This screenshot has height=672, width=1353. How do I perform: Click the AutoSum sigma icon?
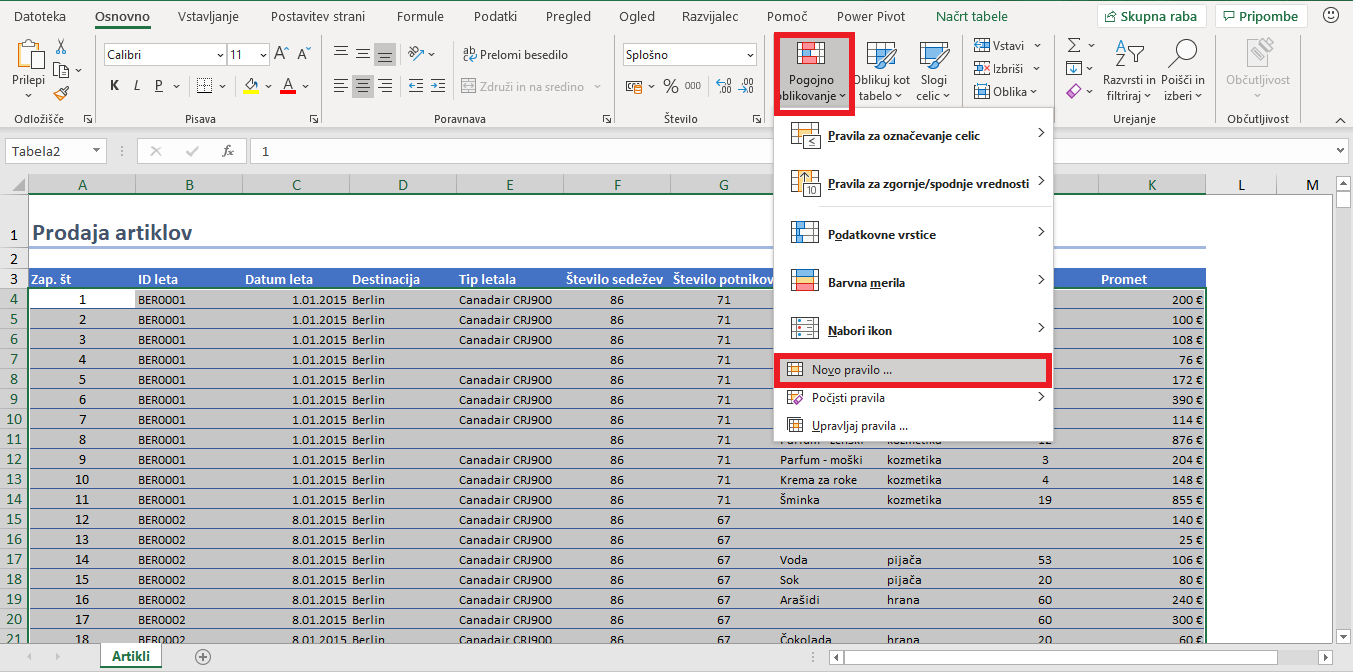pyautogui.click(x=1073, y=45)
